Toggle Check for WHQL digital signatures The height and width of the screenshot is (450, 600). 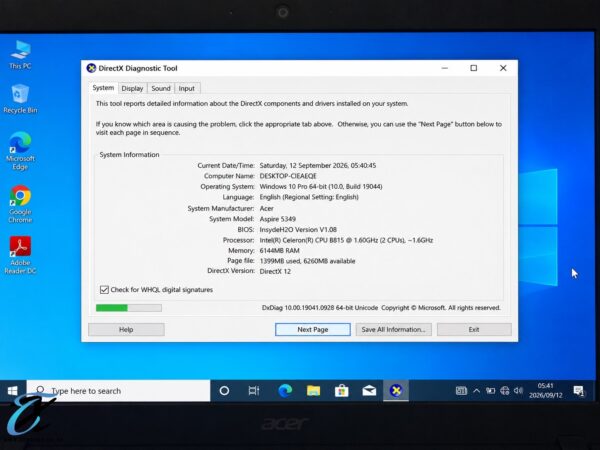point(156,290)
